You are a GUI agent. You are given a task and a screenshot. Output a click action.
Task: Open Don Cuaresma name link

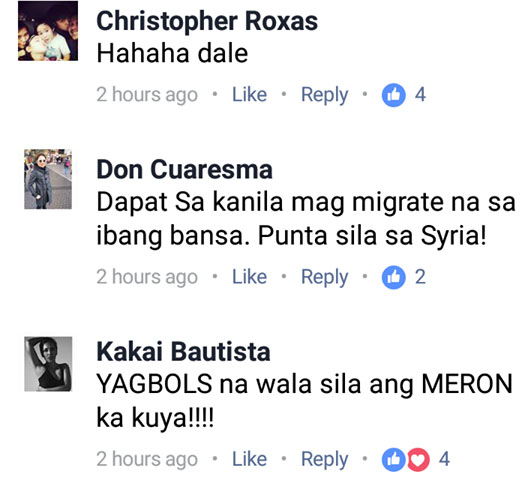pos(185,169)
